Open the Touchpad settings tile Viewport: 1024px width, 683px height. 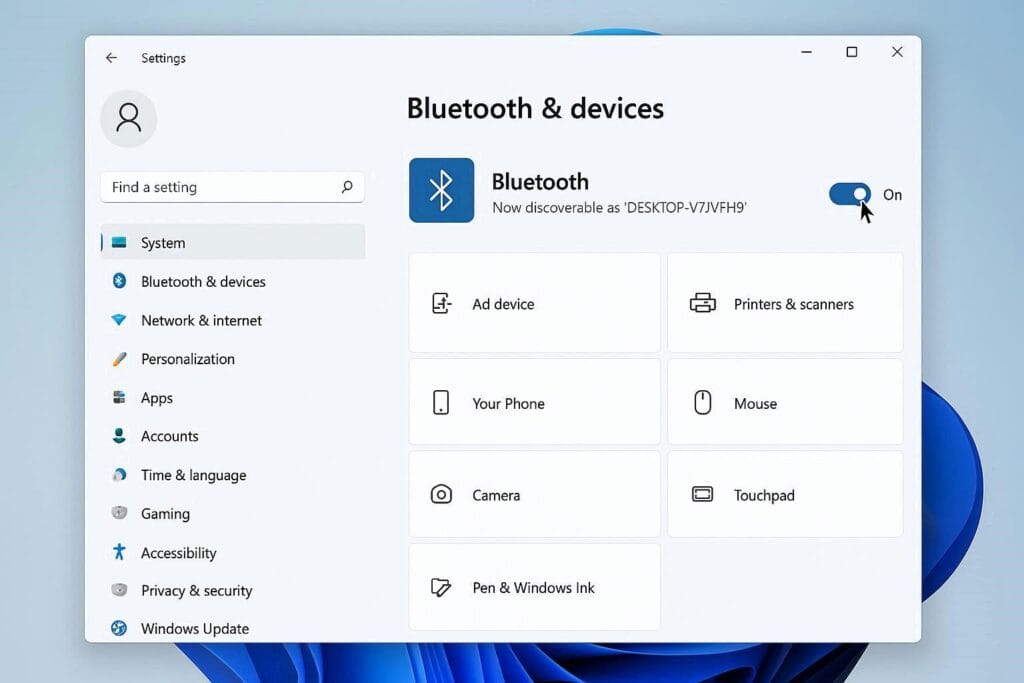point(785,495)
